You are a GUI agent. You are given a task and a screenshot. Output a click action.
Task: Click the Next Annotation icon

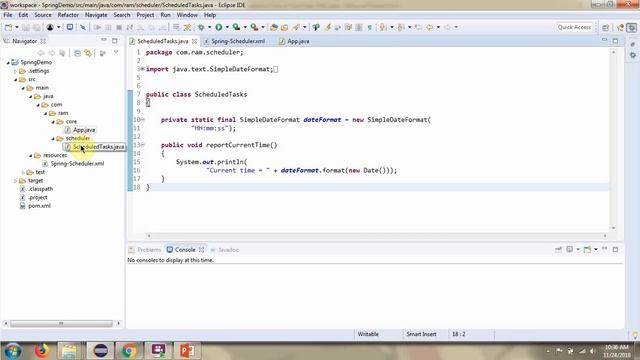383,27
